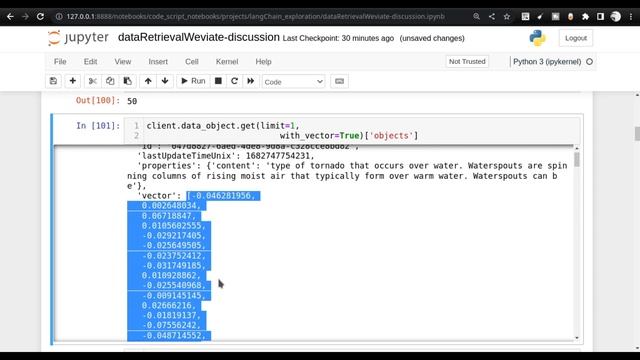Save notebook with the floppy disk icon
Screen dimensions: 640x360
pyautogui.click(x=53, y=81)
